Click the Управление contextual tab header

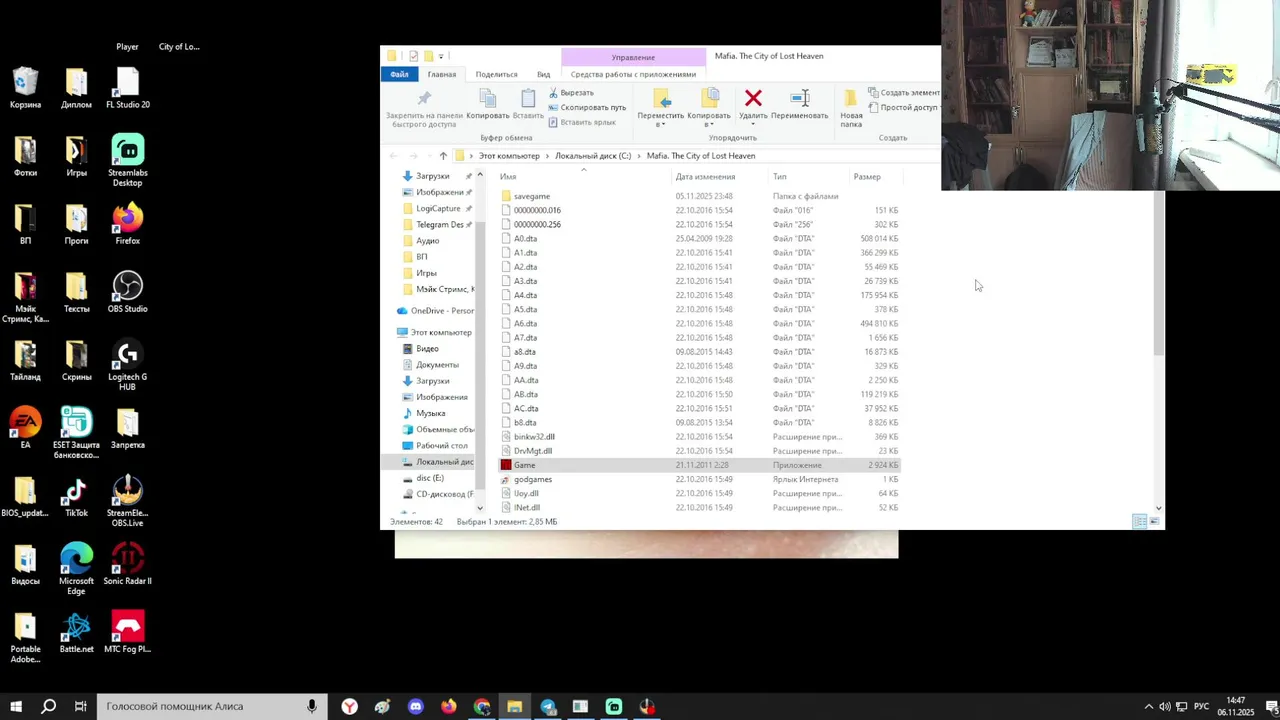coord(633,57)
